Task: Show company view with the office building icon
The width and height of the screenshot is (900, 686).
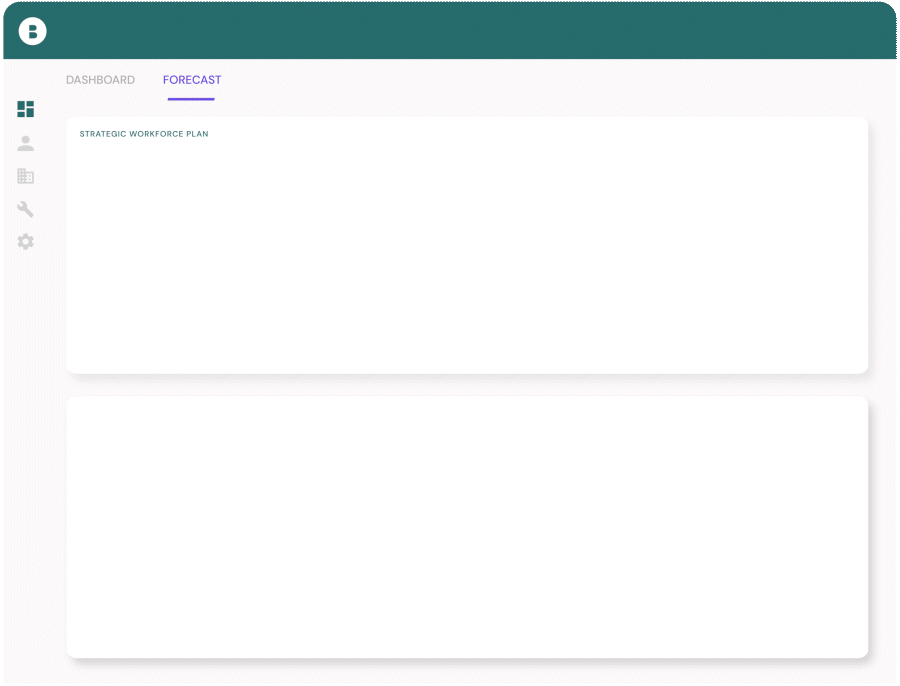Action: 26,176
